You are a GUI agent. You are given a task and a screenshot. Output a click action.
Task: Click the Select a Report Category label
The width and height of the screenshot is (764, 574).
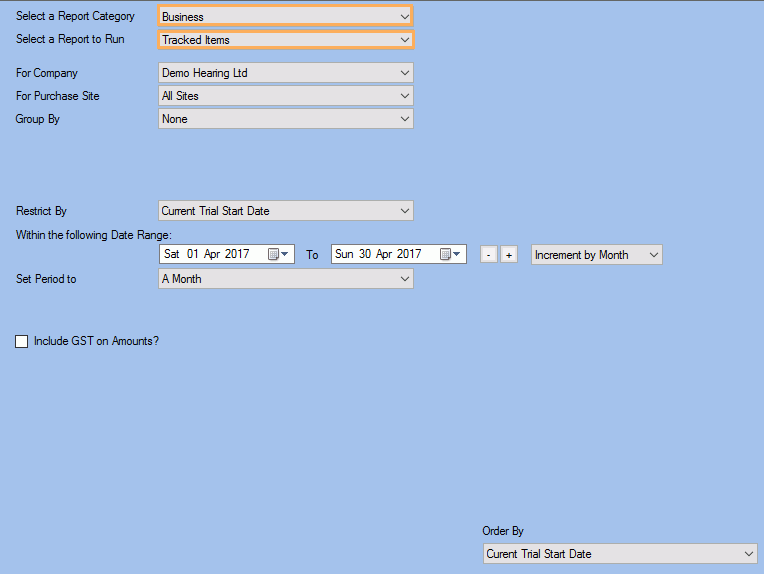[75, 16]
